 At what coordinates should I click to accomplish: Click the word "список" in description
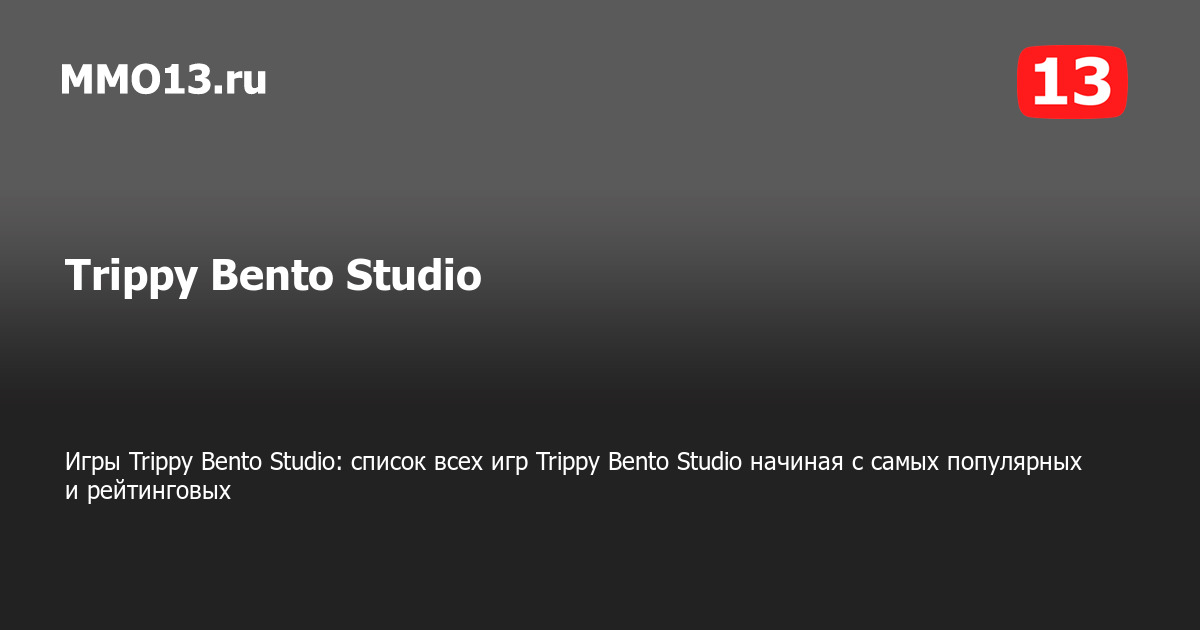[x=388, y=462]
